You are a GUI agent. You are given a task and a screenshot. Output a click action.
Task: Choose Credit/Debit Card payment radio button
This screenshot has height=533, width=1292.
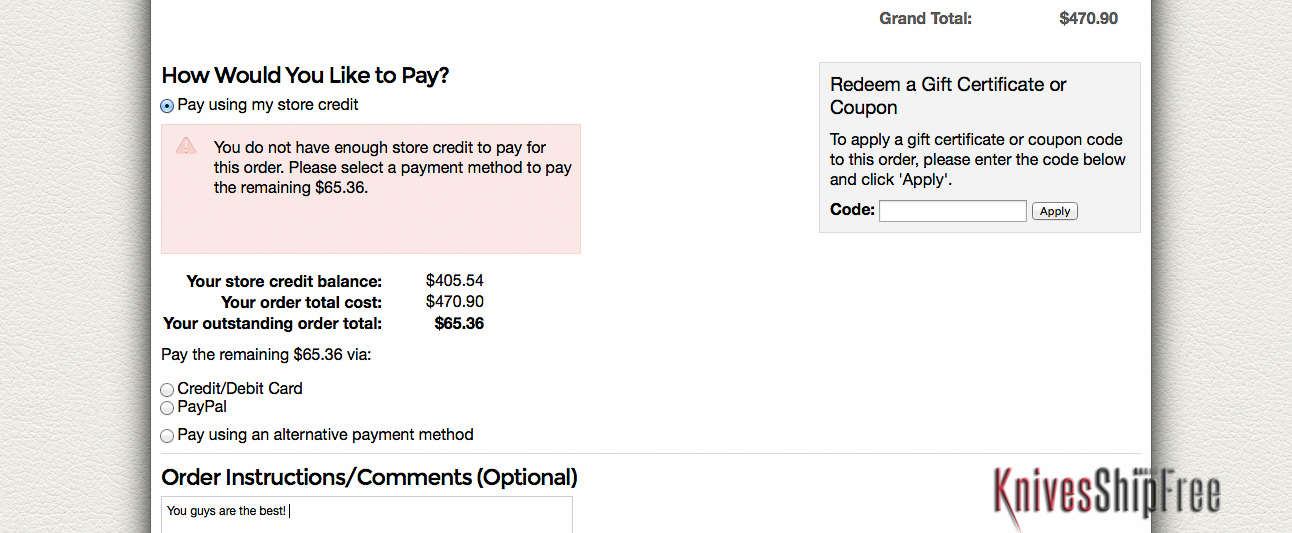pyautogui.click(x=167, y=389)
